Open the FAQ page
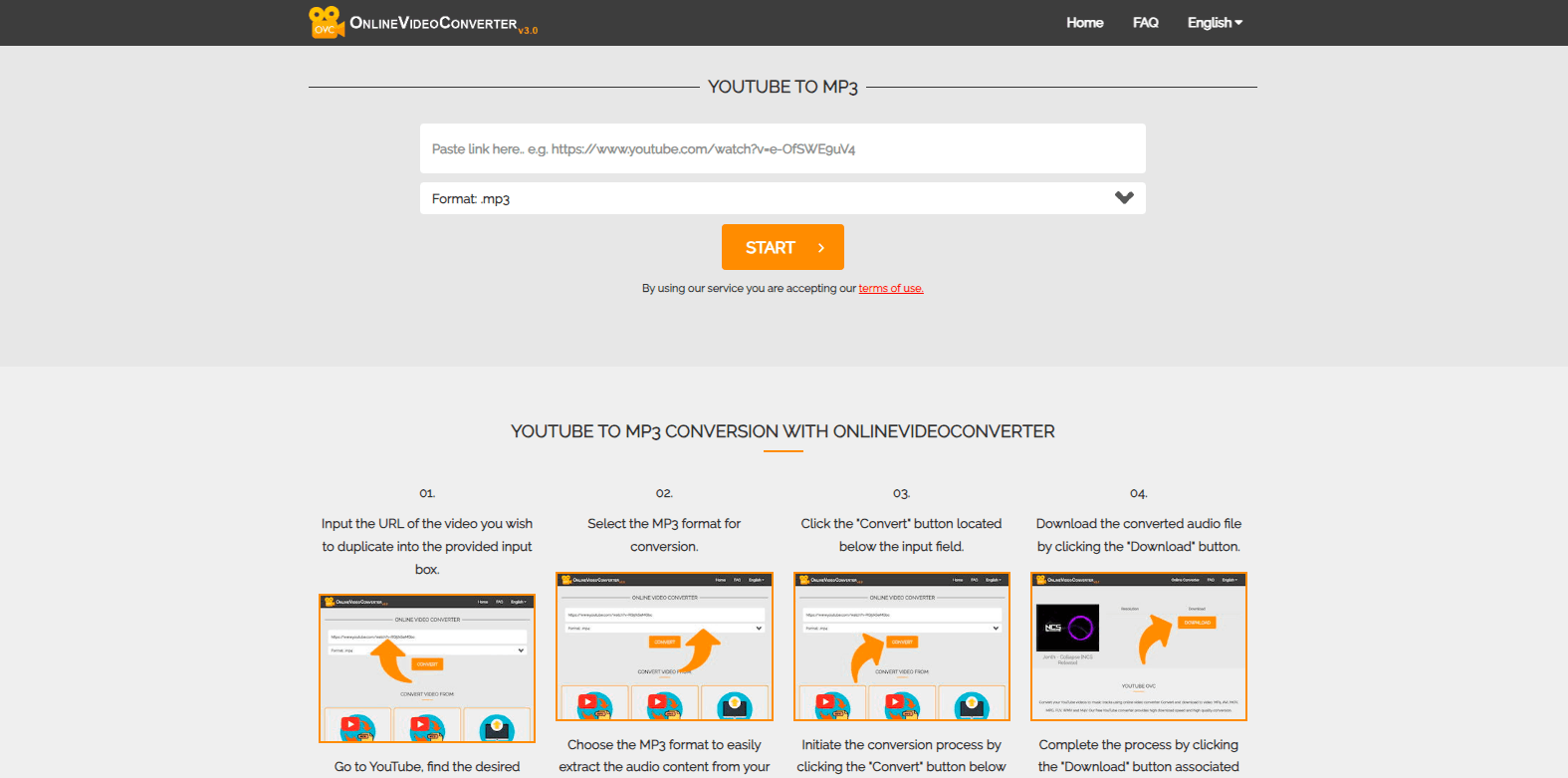This screenshot has width=1568, height=778. coord(1146,23)
